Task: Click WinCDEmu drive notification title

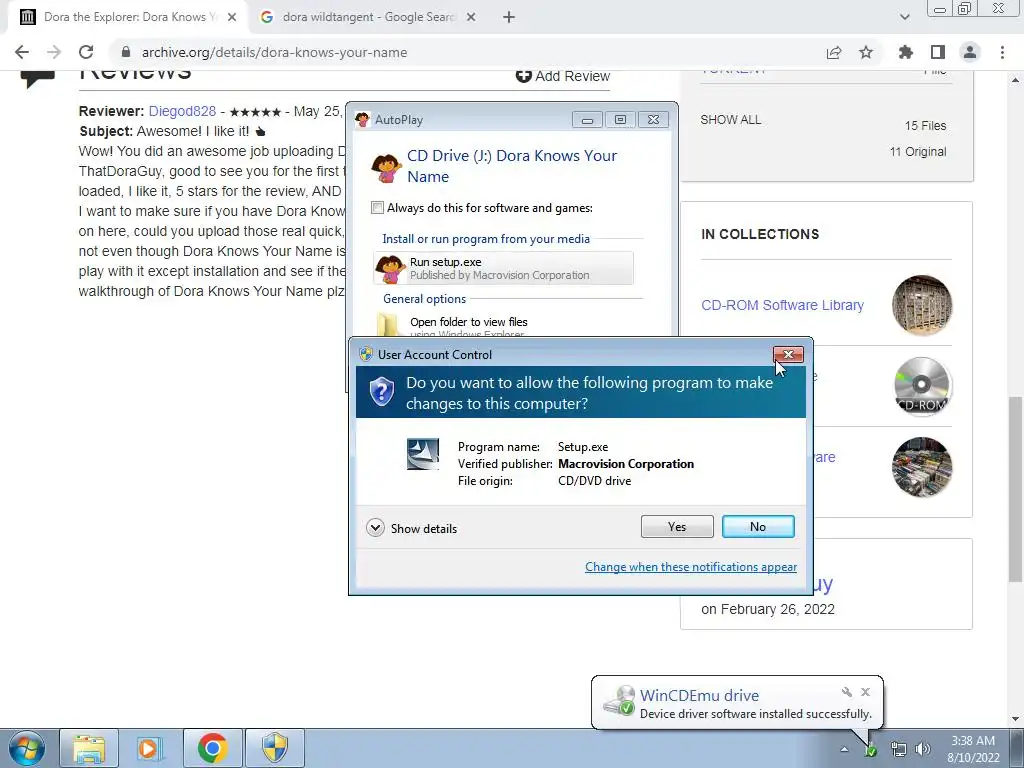Action: click(x=699, y=695)
